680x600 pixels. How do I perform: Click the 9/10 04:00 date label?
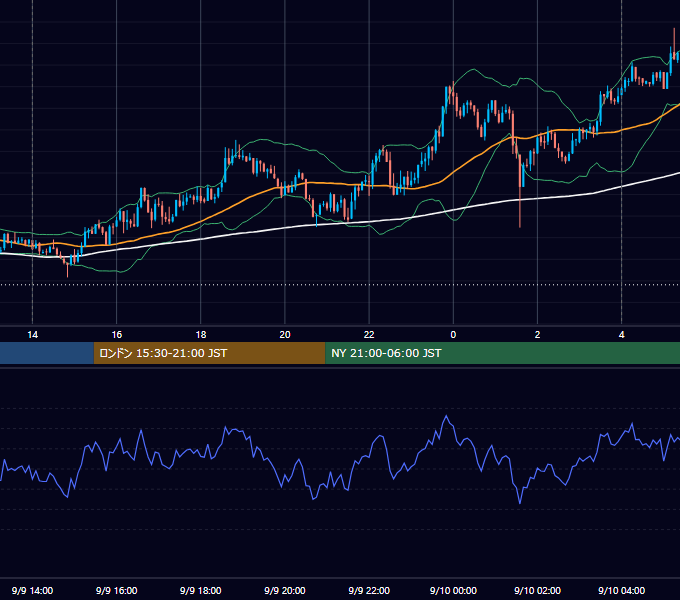click(621, 591)
